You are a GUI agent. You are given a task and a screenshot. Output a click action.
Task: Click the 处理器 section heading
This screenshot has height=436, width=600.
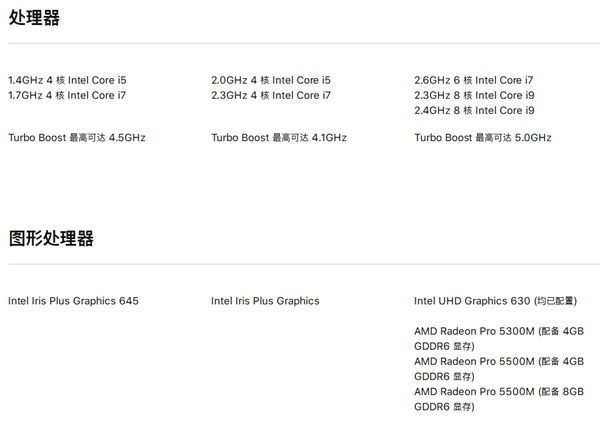coord(34,17)
